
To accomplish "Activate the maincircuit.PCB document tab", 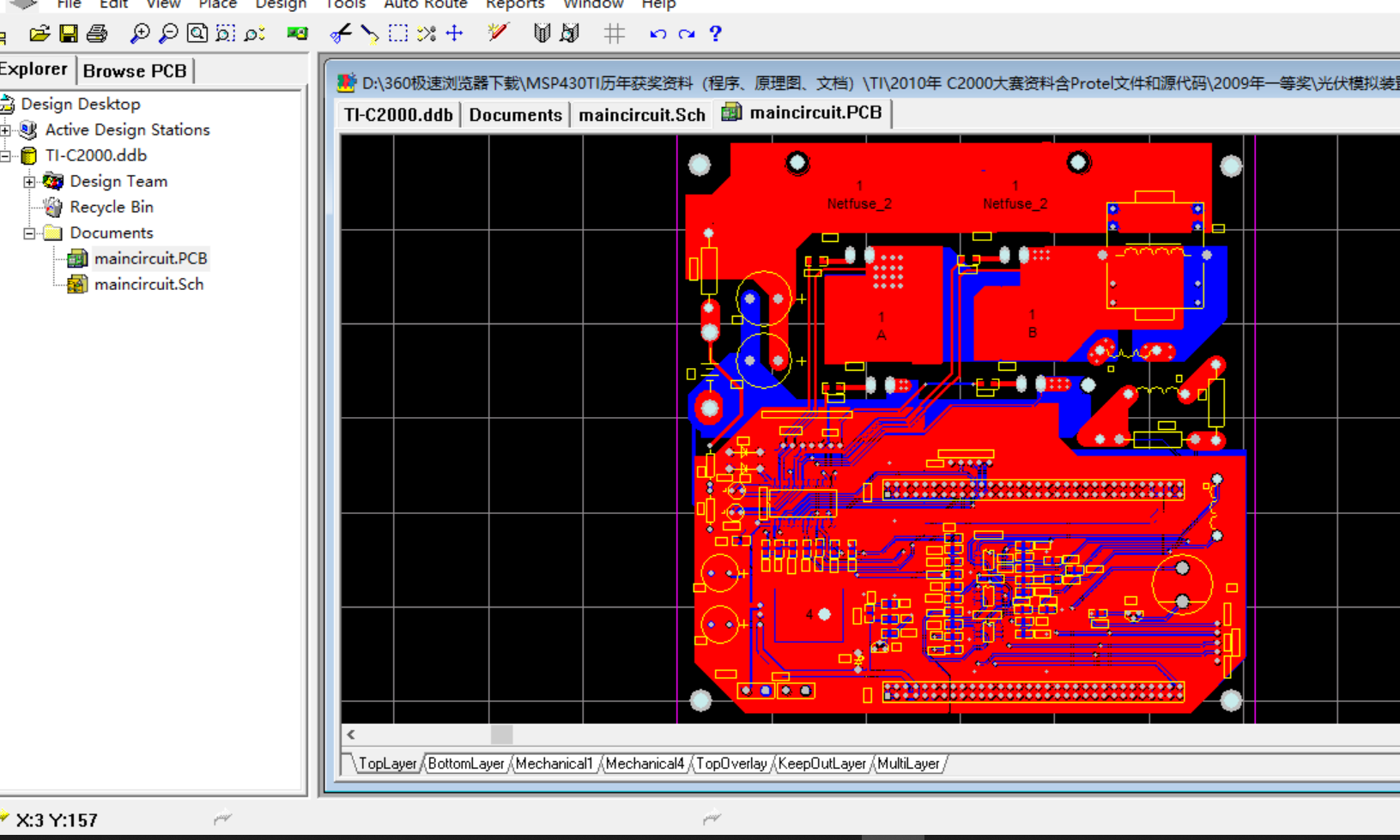I will click(x=803, y=113).
